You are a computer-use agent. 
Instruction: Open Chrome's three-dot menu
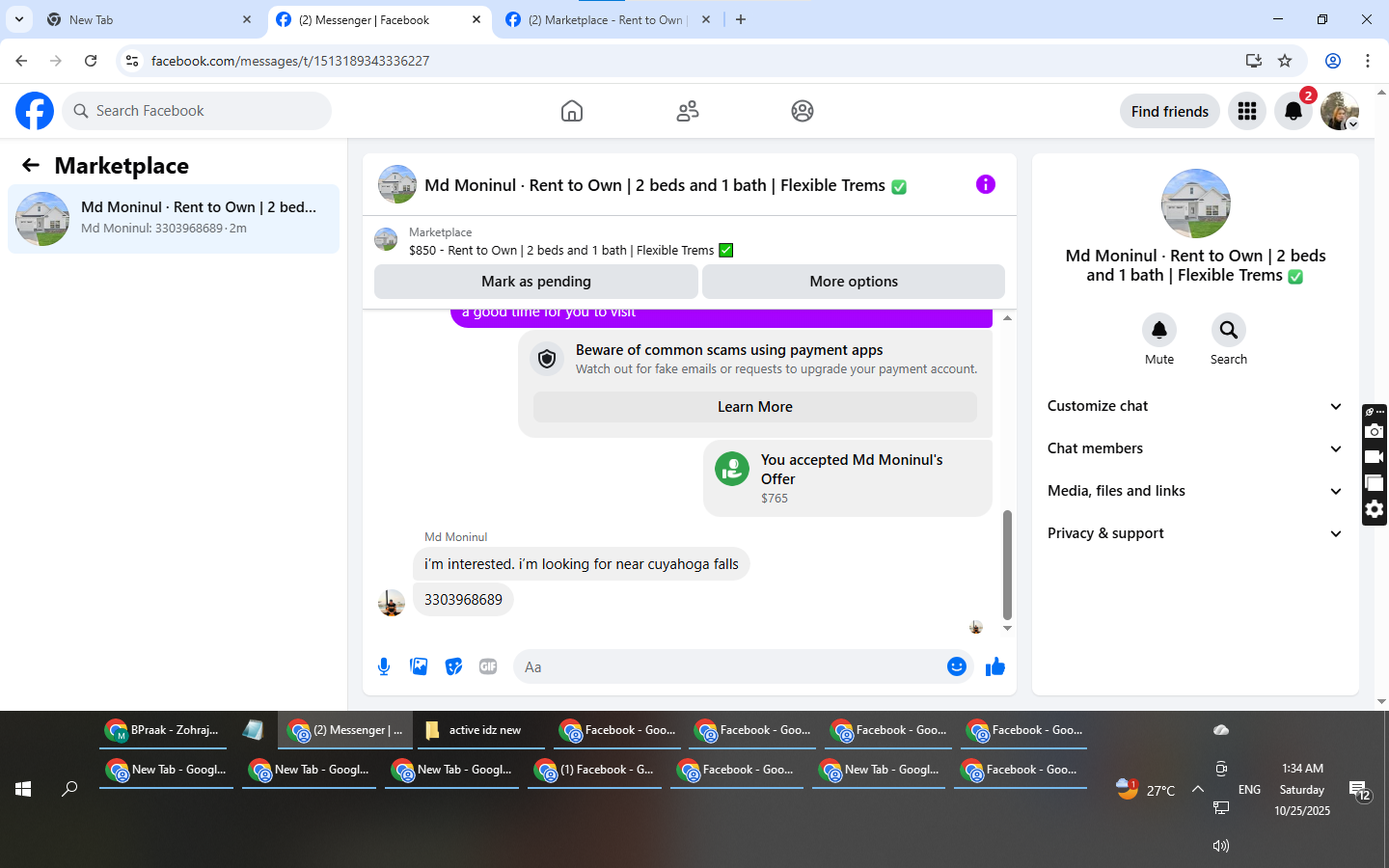[1368, 61]
